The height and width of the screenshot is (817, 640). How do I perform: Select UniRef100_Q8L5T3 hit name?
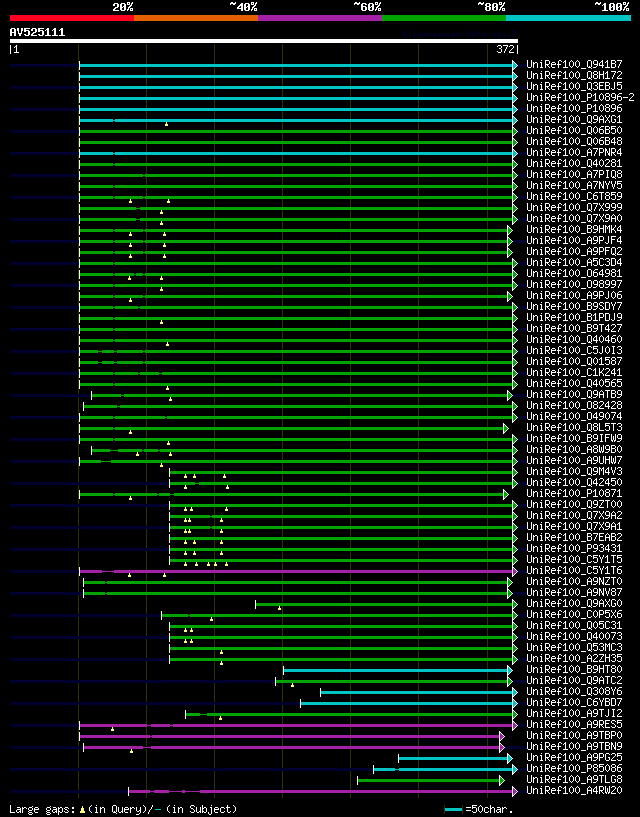pos(574,428)
